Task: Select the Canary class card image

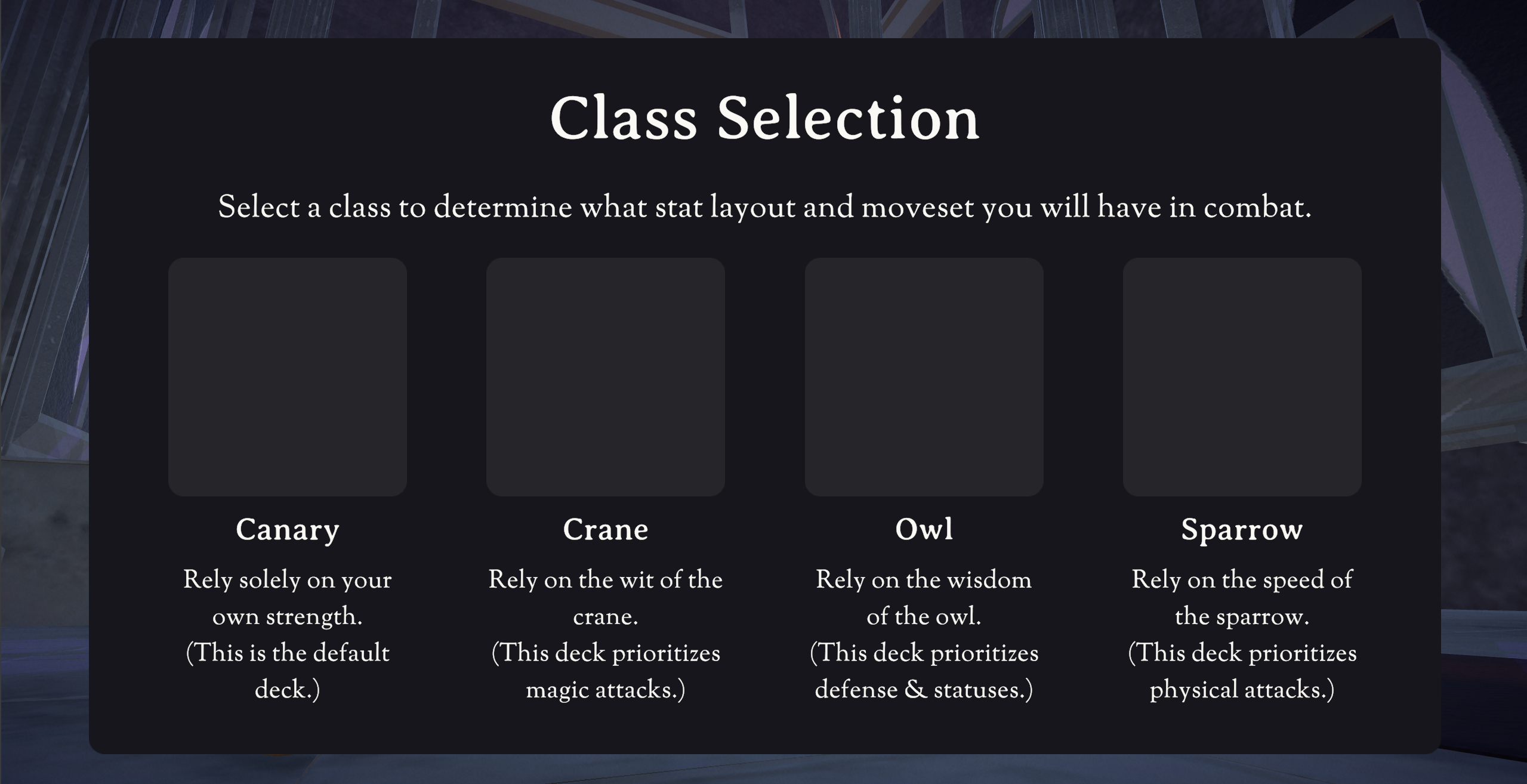Action: 288,377
